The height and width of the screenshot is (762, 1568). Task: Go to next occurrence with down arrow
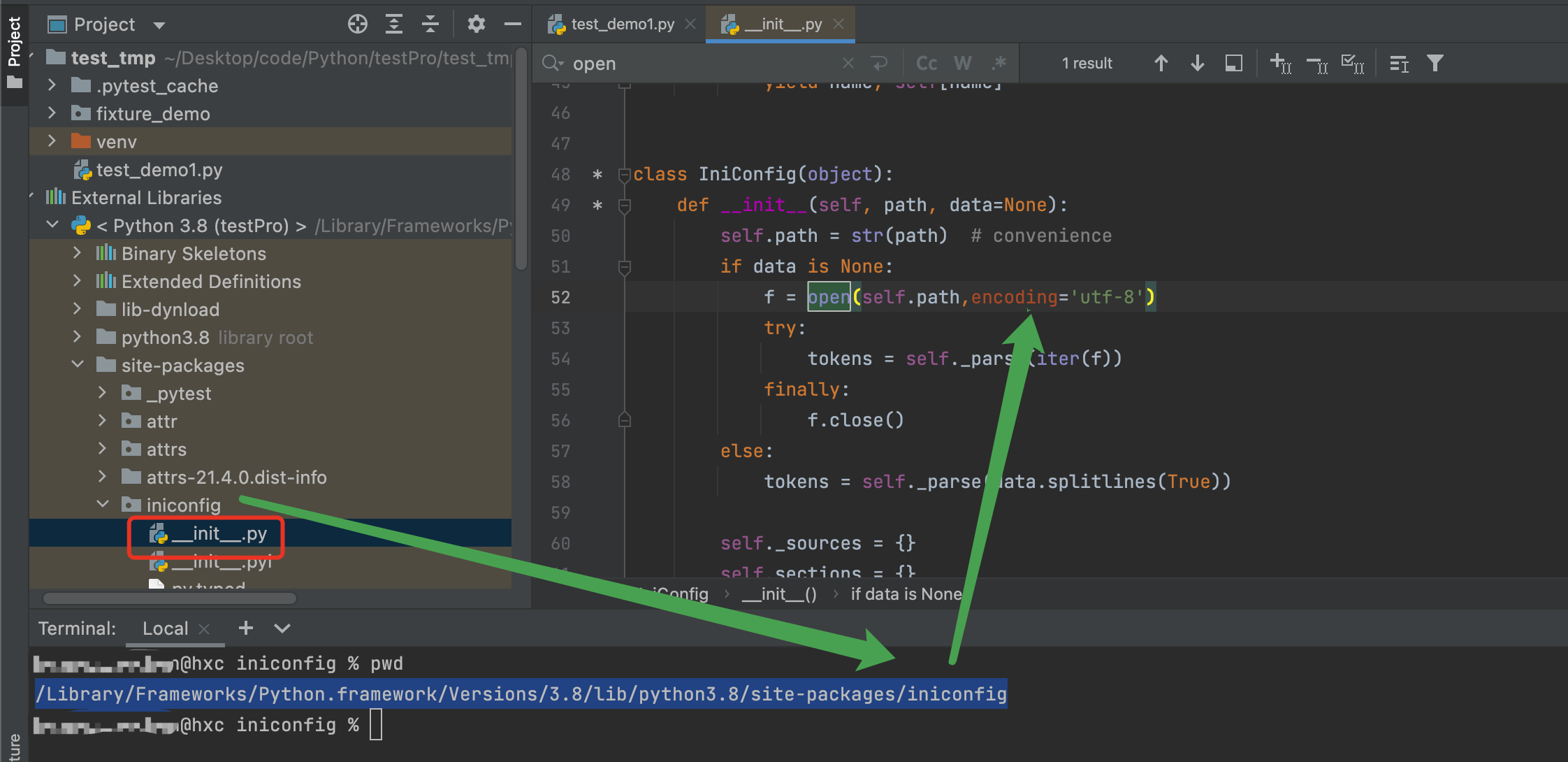coord(1198,64)
